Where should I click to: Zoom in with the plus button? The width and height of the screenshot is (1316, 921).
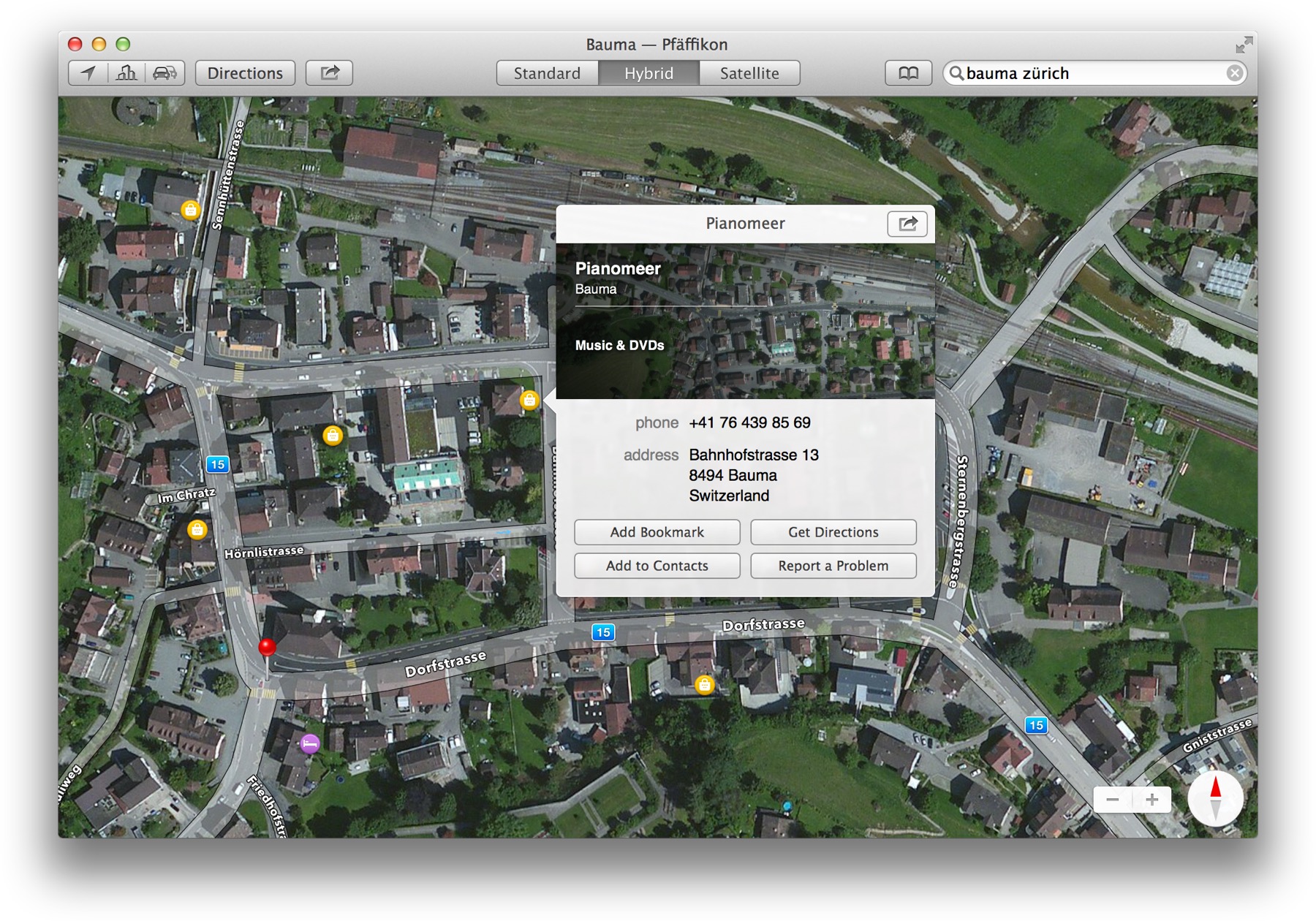(1152, 800)
